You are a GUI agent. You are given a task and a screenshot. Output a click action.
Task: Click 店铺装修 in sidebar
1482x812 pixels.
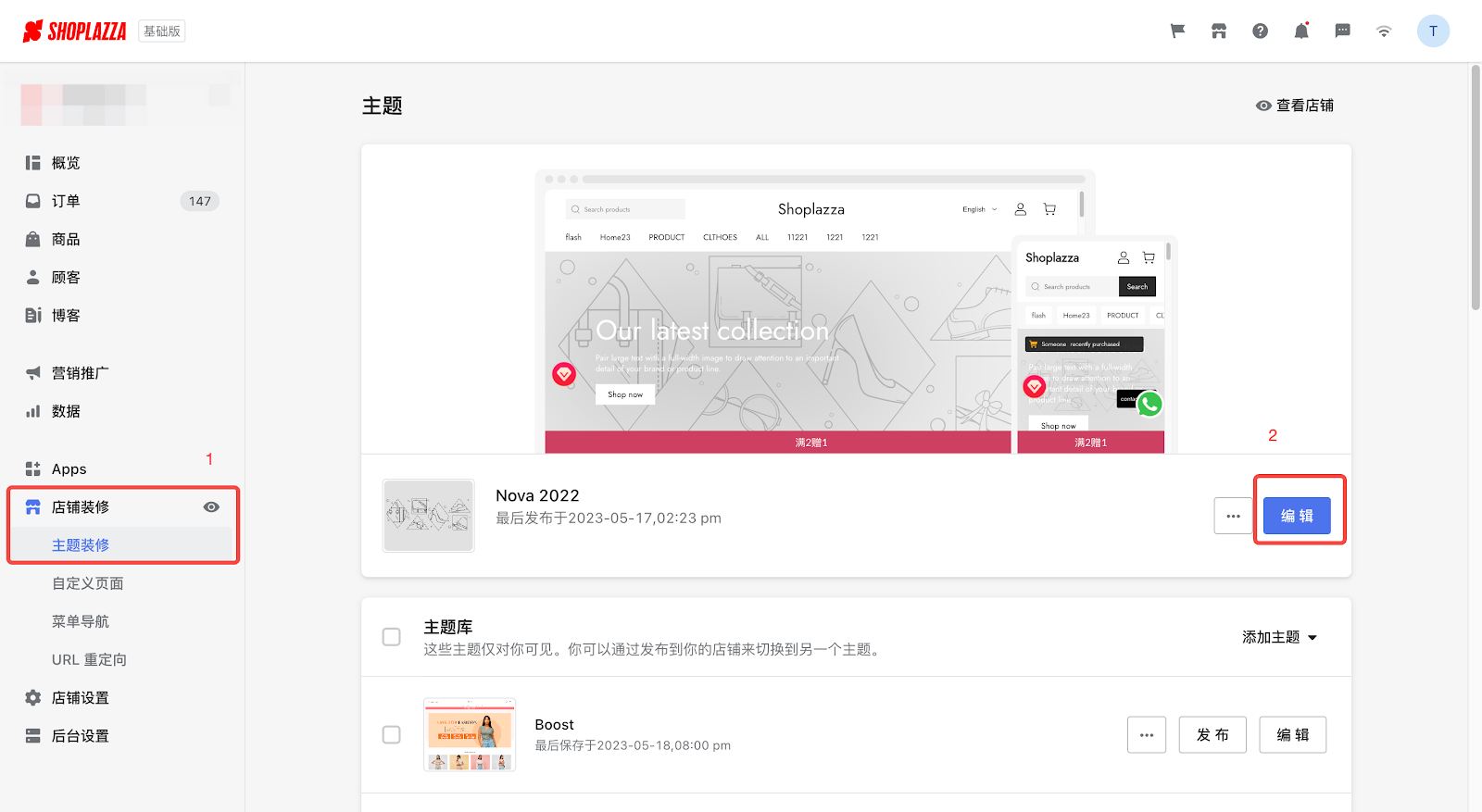[81, 507]
